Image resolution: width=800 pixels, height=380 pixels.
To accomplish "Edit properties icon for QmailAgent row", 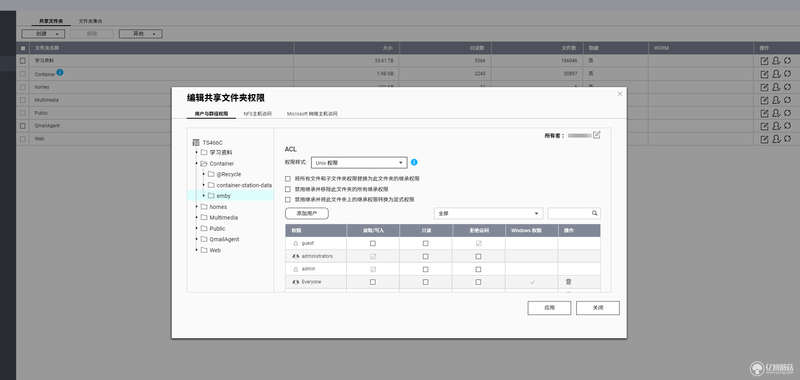I will click(x=764, y=126).
